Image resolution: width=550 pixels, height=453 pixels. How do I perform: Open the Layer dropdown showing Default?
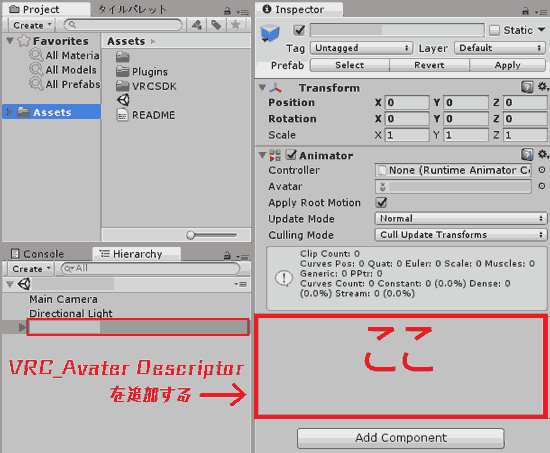[500, 48]
